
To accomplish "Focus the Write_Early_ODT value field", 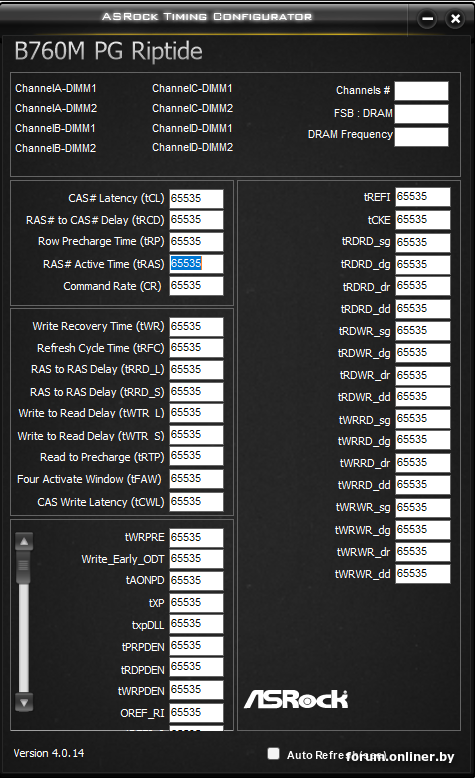I will (196, 559).
